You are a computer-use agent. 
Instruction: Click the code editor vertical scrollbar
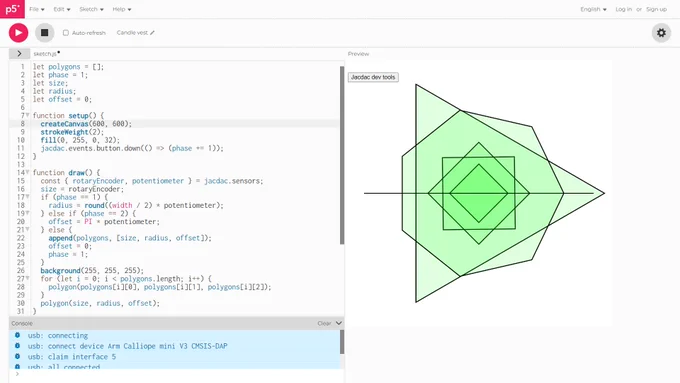click(x=342, y=155)
